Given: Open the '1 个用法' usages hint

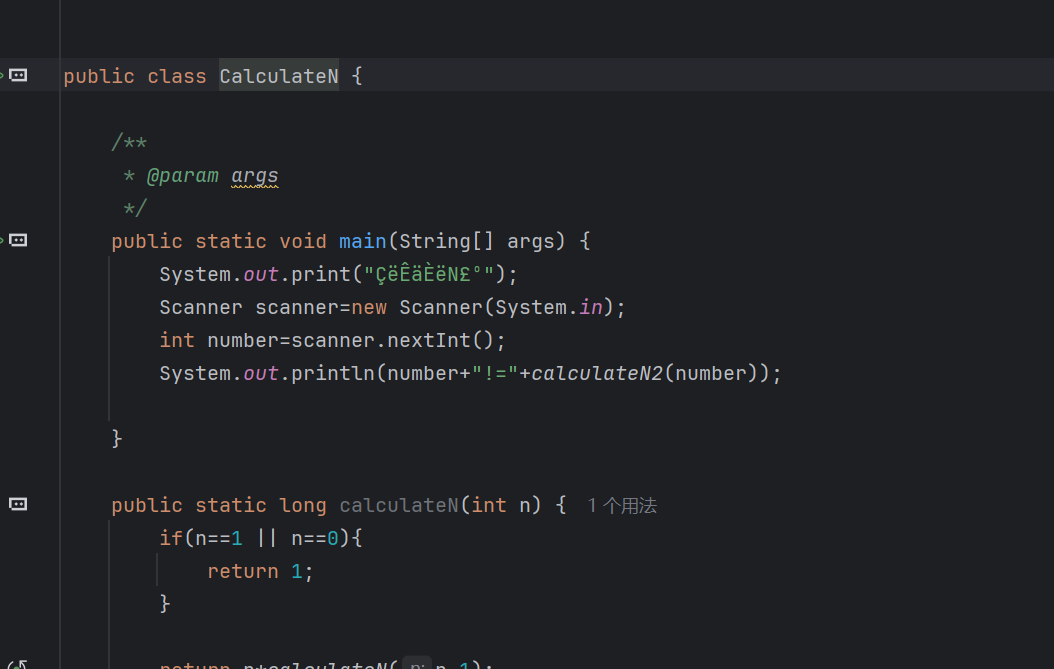Looking at the screenshot, I should 622,506.
